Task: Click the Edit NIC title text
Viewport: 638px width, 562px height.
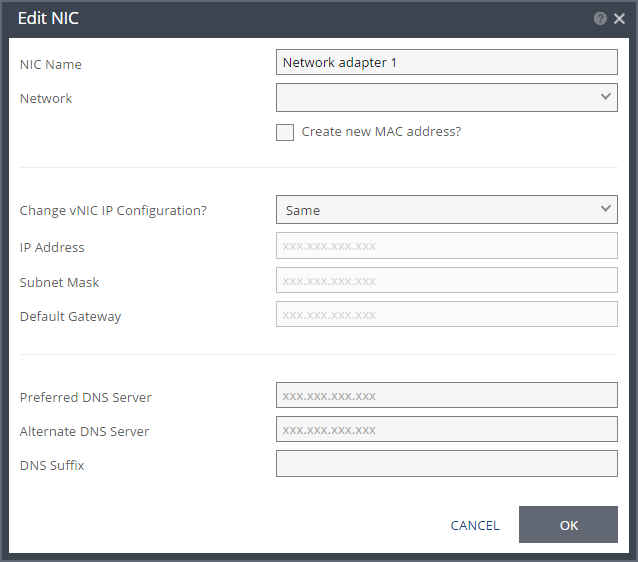Action: 48,18
